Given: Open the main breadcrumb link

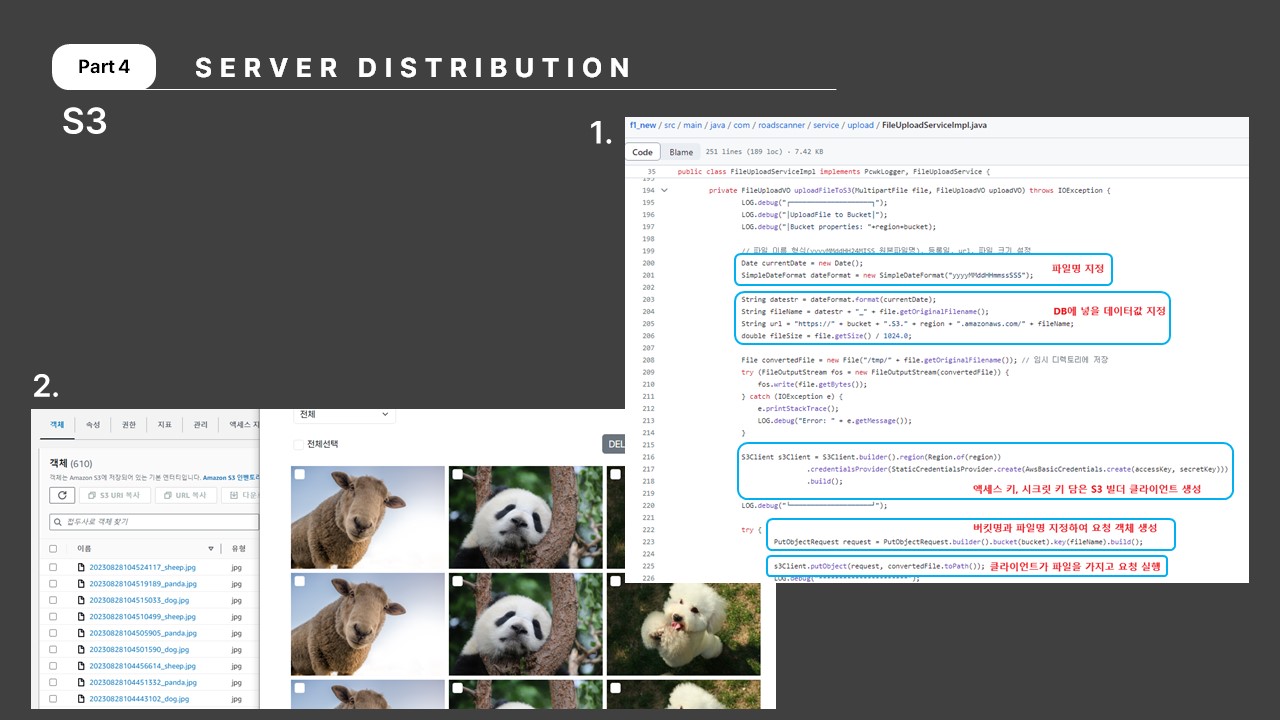Looking at the screenshot, I should click(694, 125).
